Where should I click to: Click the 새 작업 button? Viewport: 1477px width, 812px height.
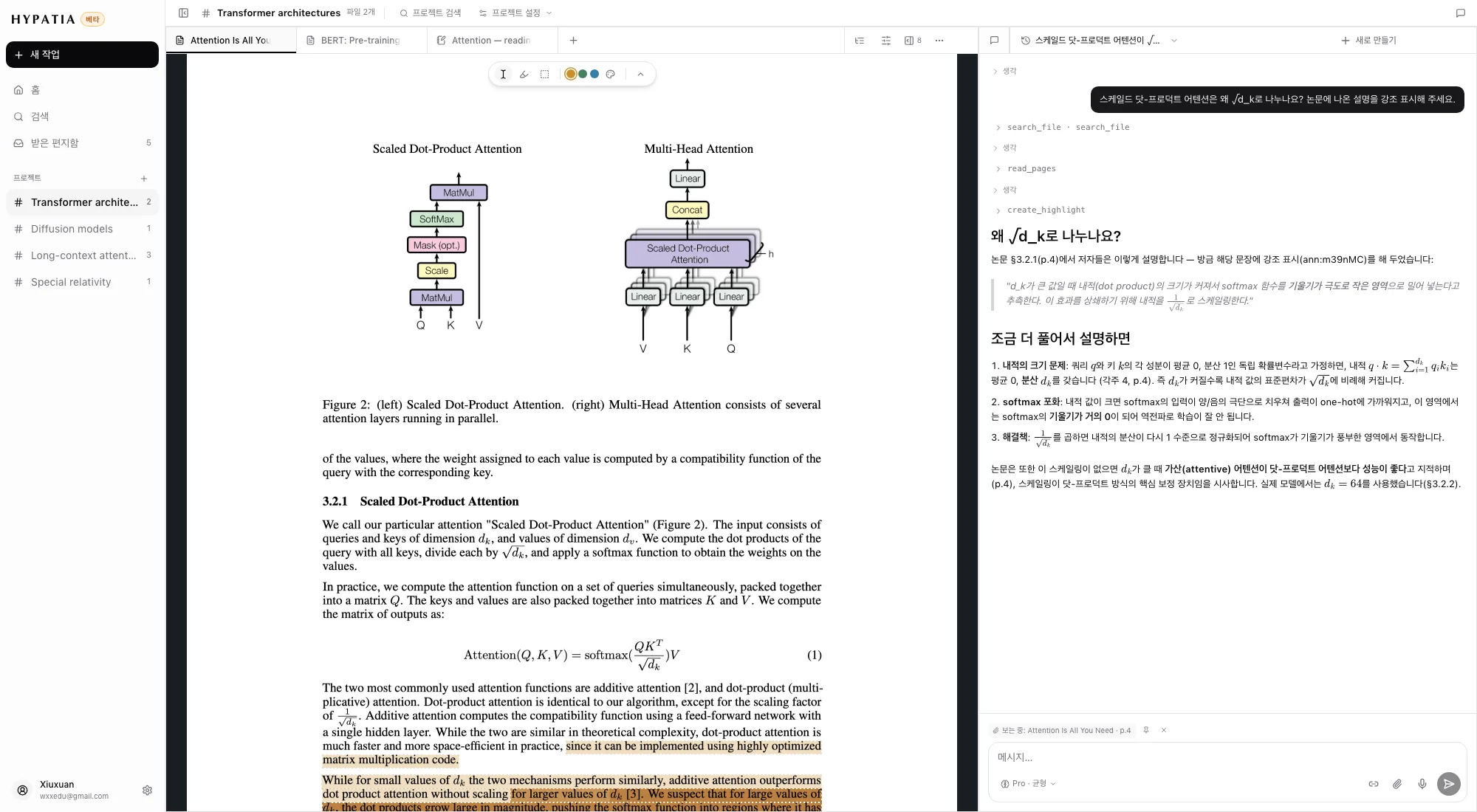(x=82, y=55)
